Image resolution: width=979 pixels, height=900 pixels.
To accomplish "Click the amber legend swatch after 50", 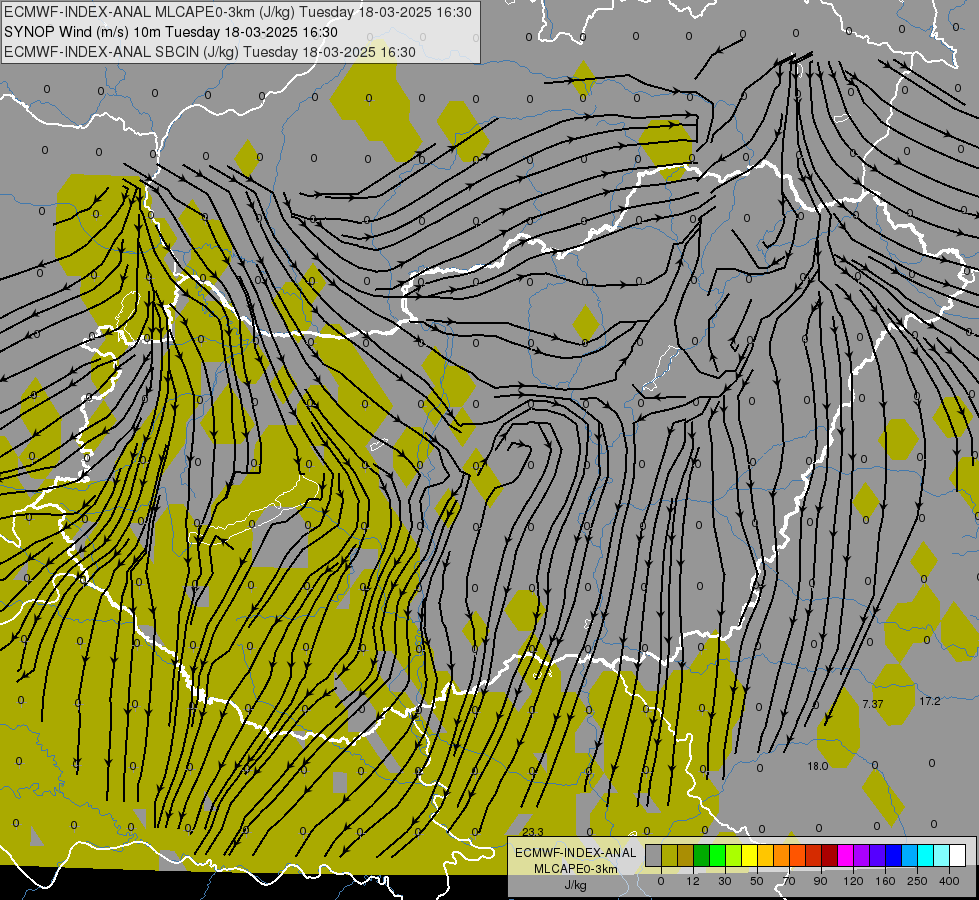I will click(x=765, y=855).
